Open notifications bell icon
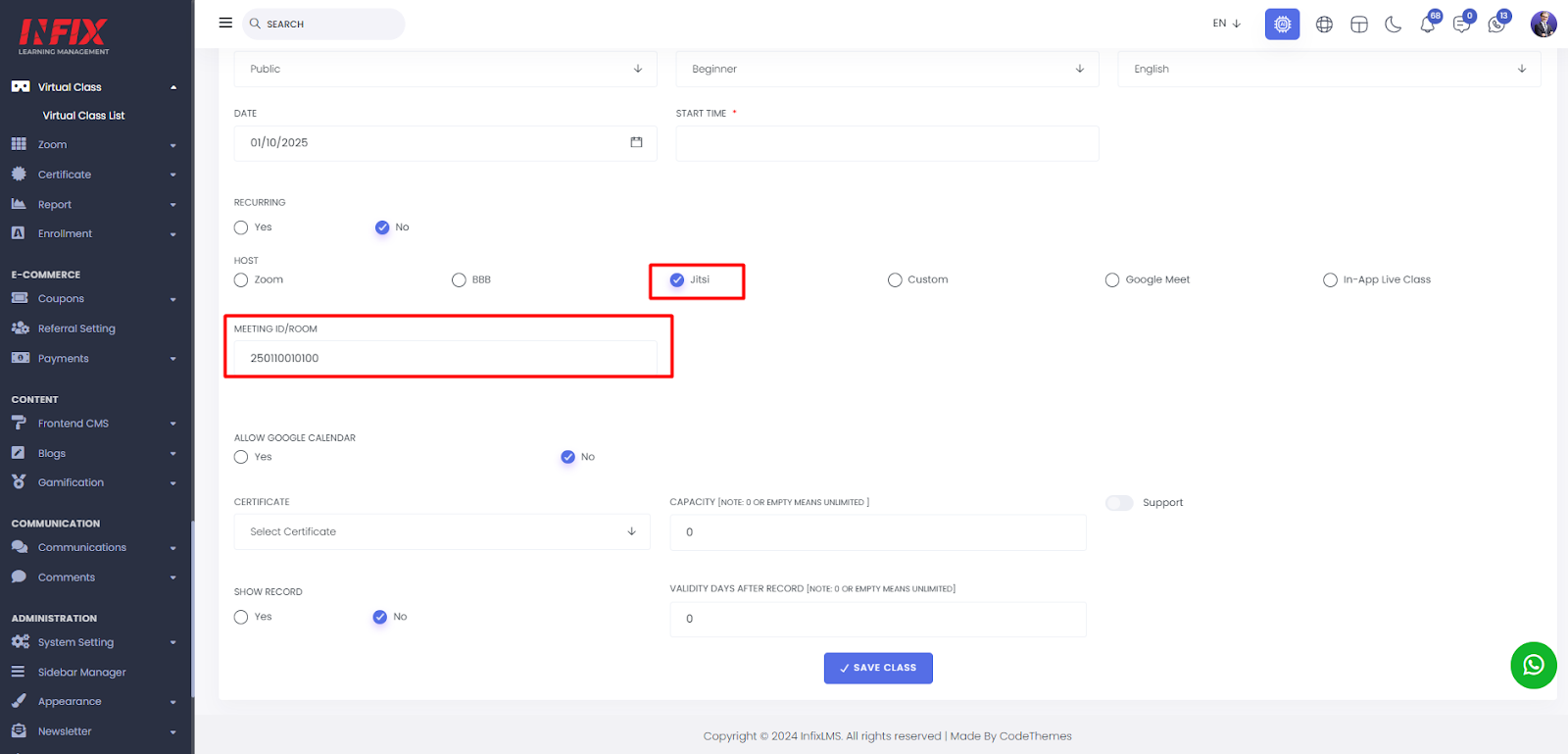The height and width of the screenshot is (754, 1568). pos(1427,25)
